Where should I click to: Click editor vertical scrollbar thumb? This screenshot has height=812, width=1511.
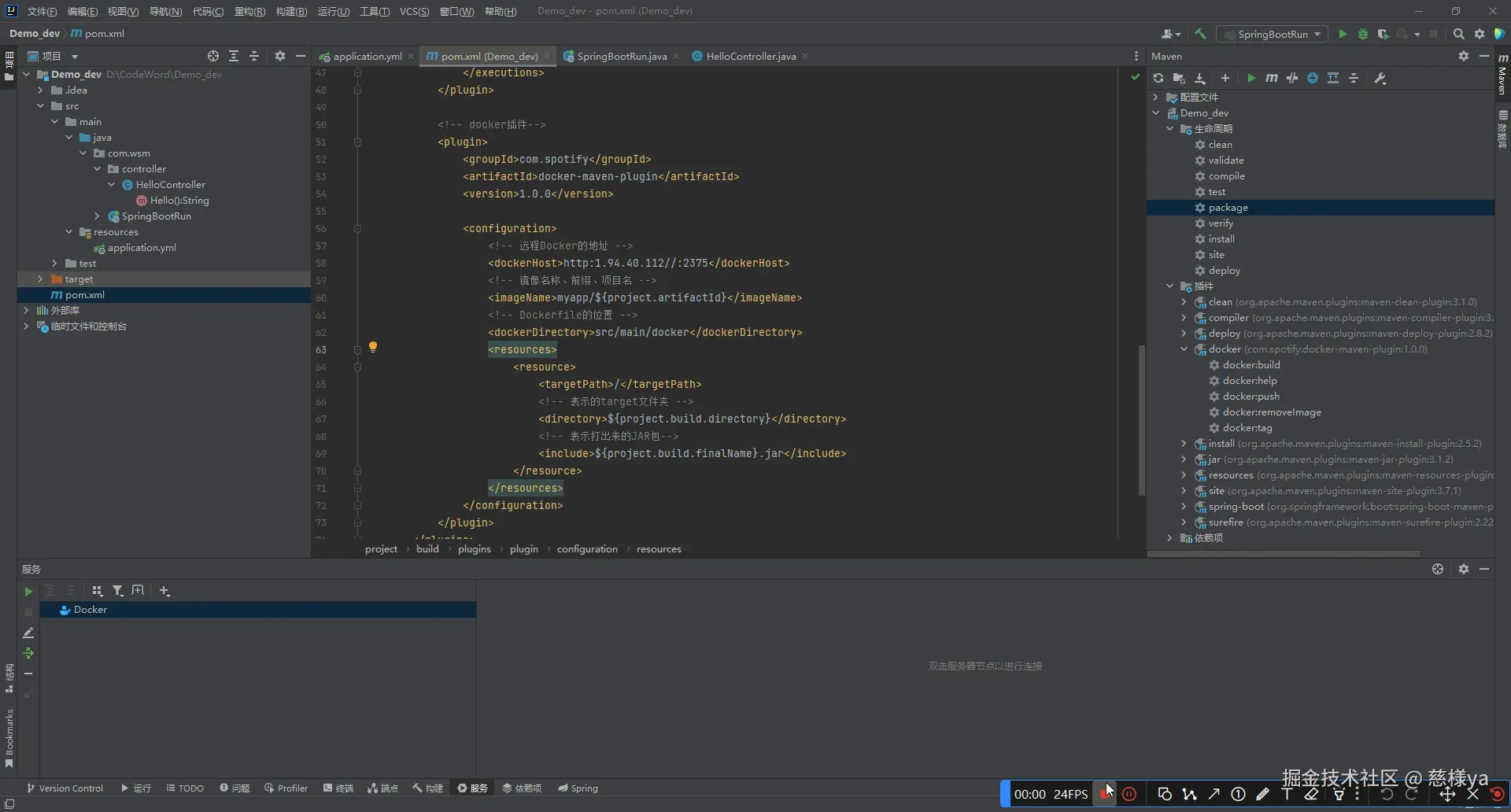tap(1141, 420)
